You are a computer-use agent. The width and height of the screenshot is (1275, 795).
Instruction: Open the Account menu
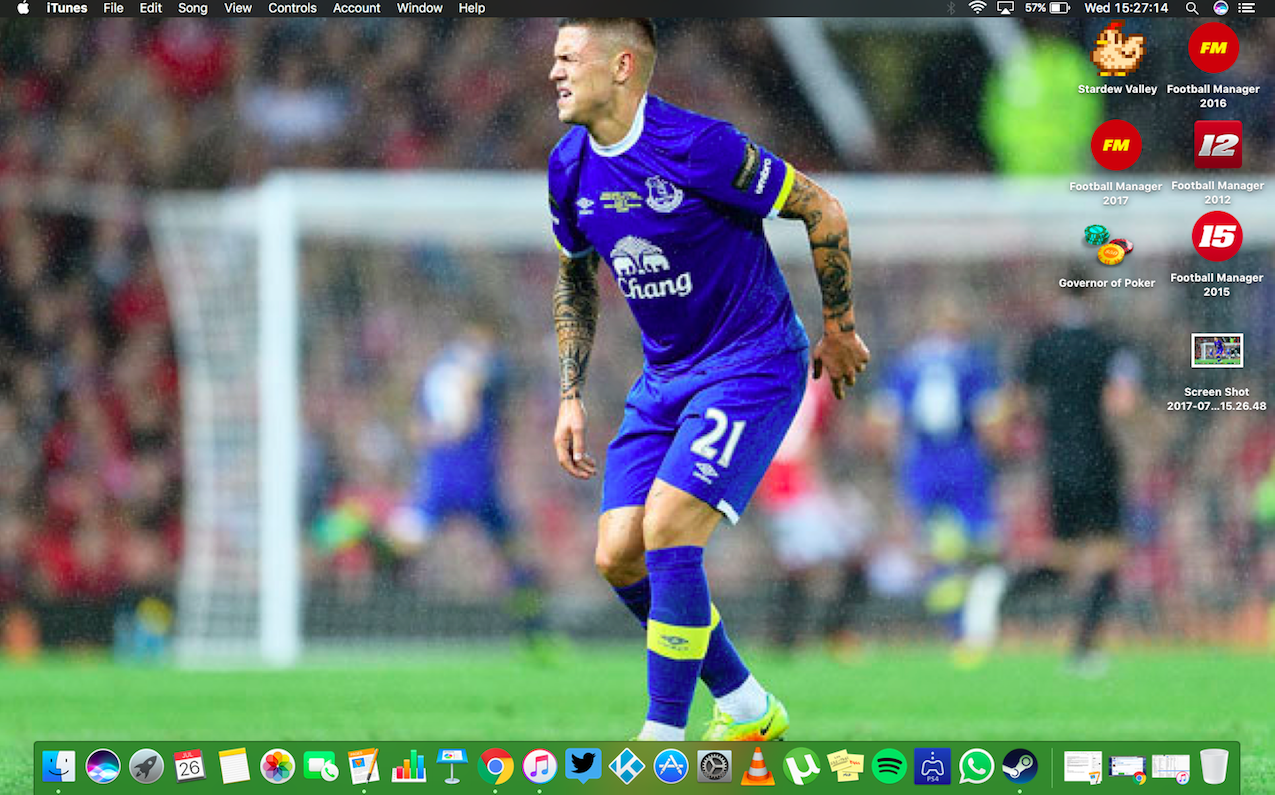pos(357,8)
